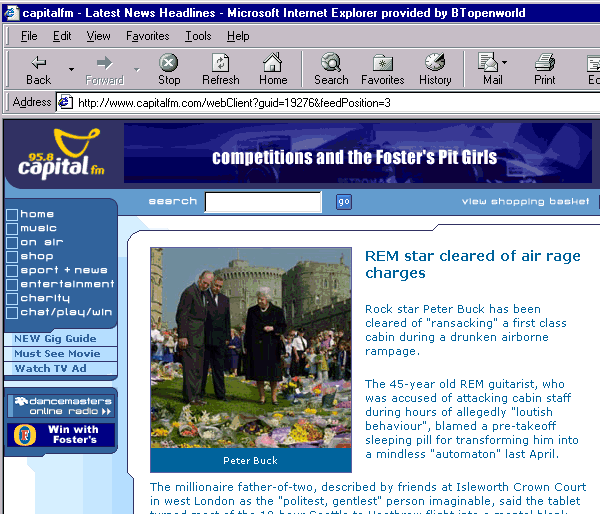The height and width of the screenshot is (514, 600).
Task: Launch dancemasters online radio button
Action: pyautogui.click(x=61, y=406)
